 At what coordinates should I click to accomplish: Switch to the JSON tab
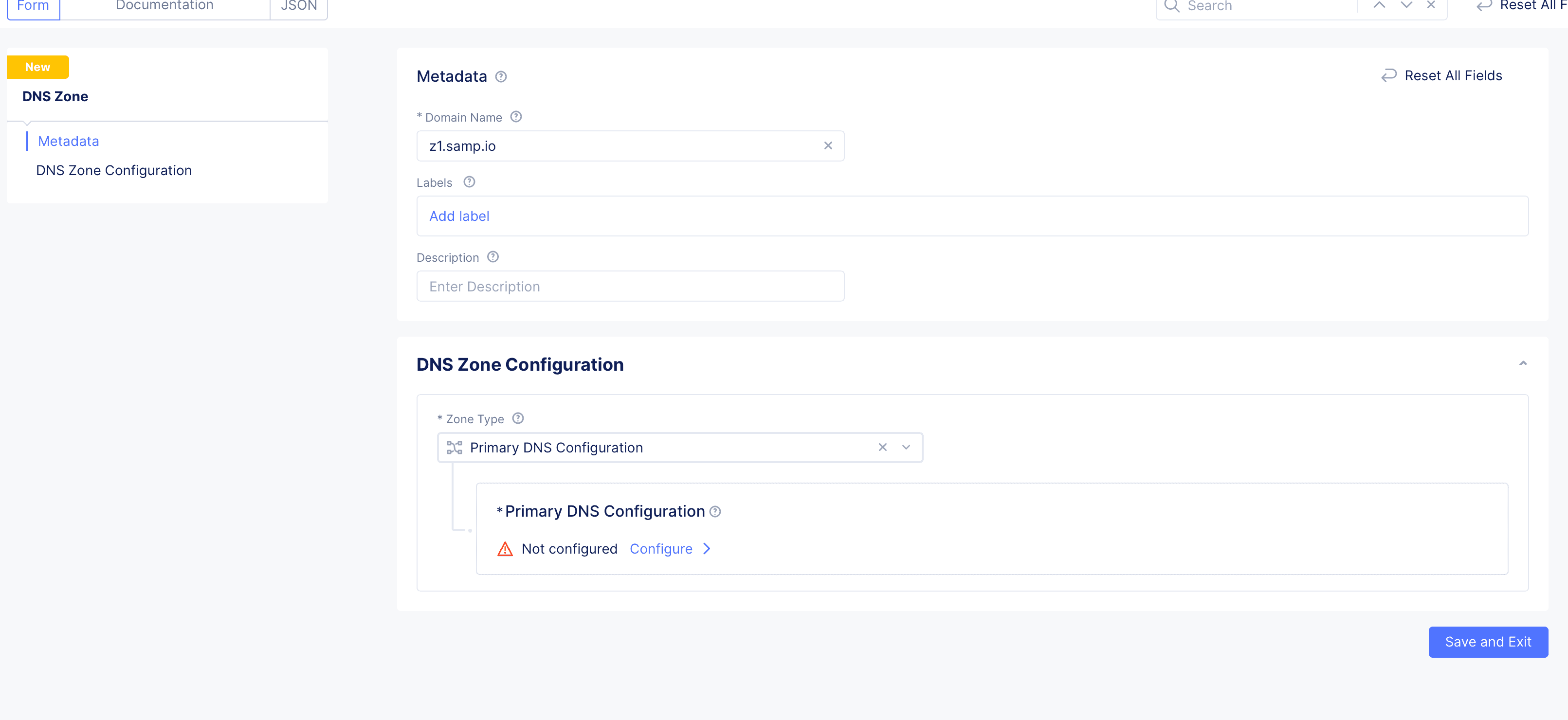(299, 6)
